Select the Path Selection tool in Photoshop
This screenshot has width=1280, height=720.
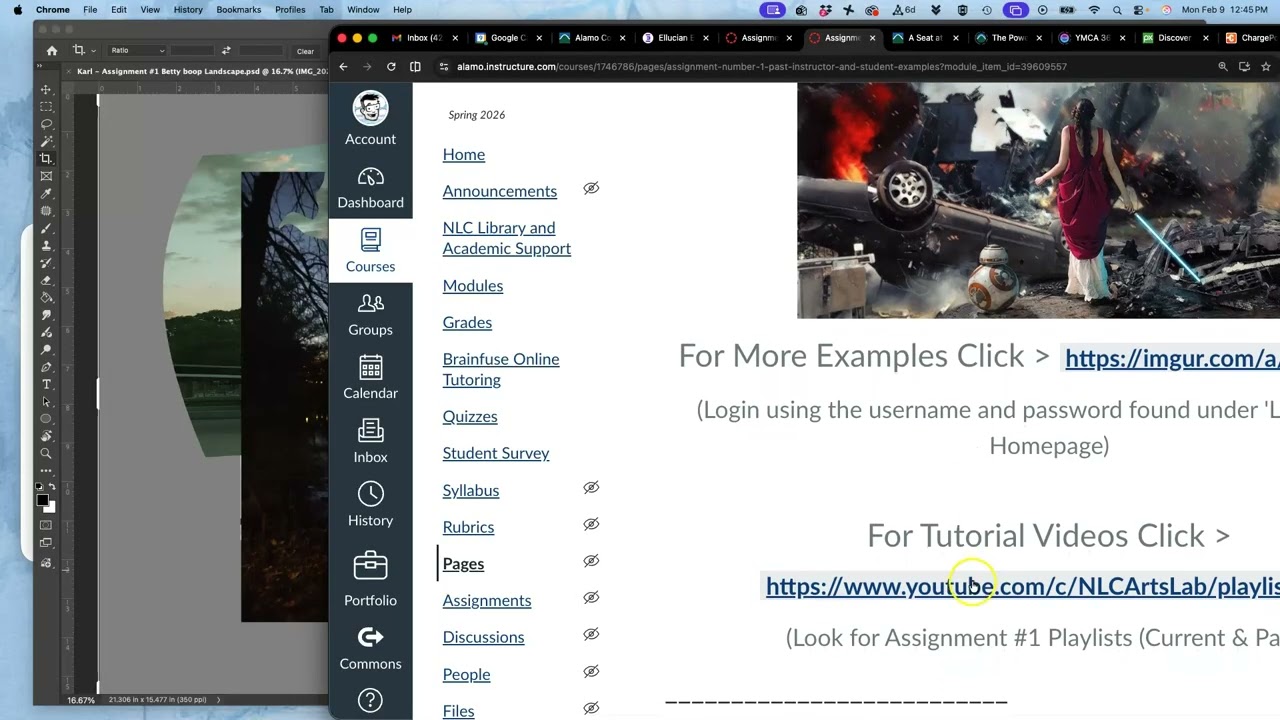(x=46, y=400)
